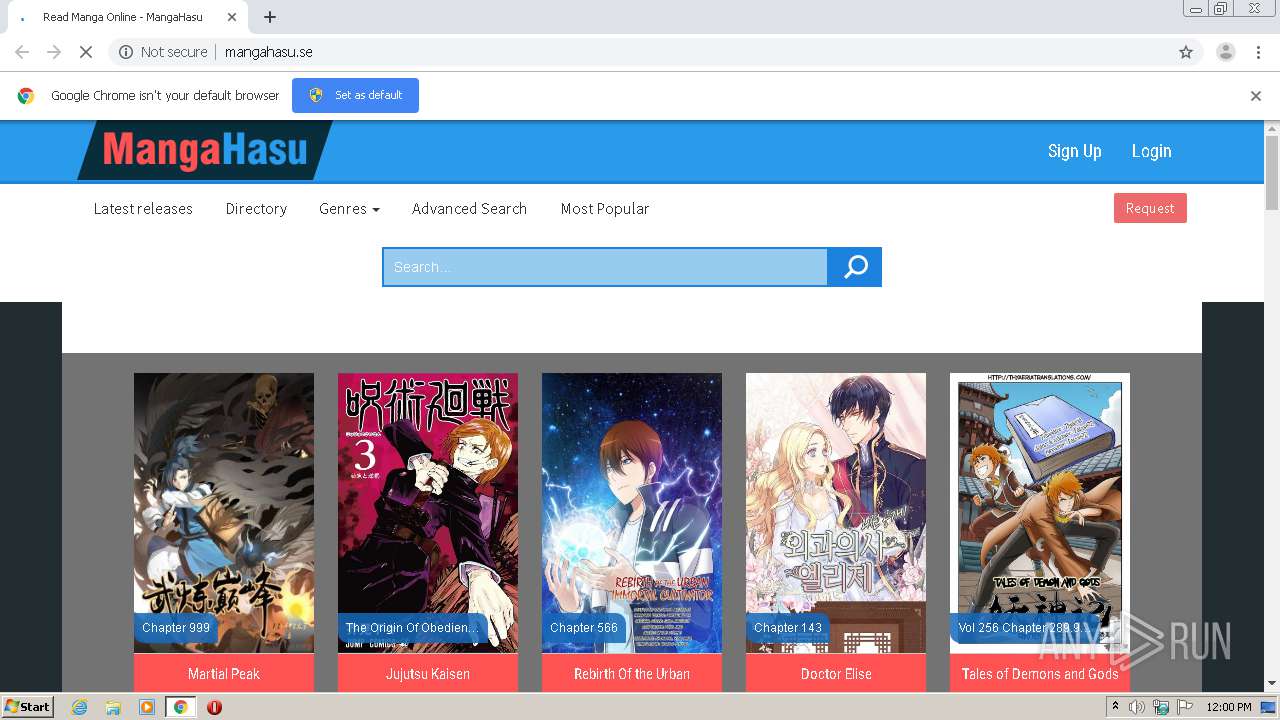Open the Doctor Elise cover thumbnail

click(836, 513)
